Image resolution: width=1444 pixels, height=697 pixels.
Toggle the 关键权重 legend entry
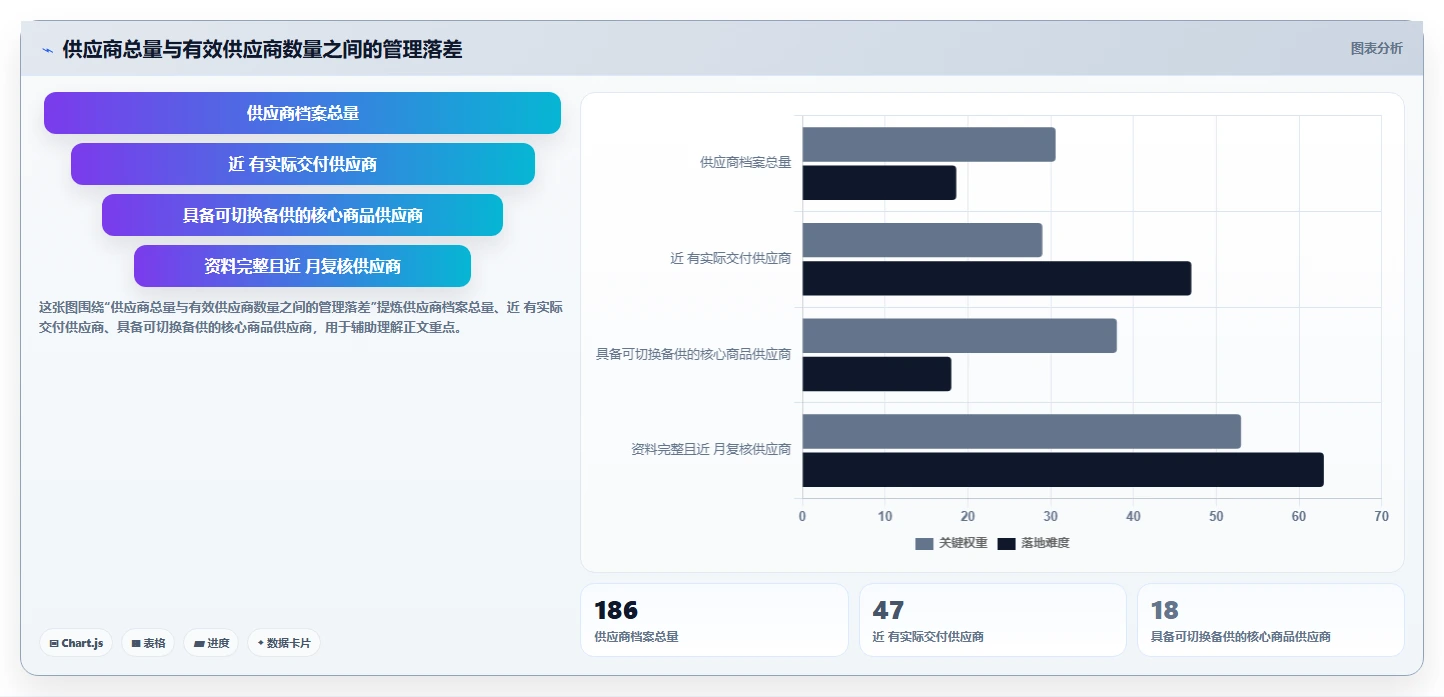tap(951, 543)
